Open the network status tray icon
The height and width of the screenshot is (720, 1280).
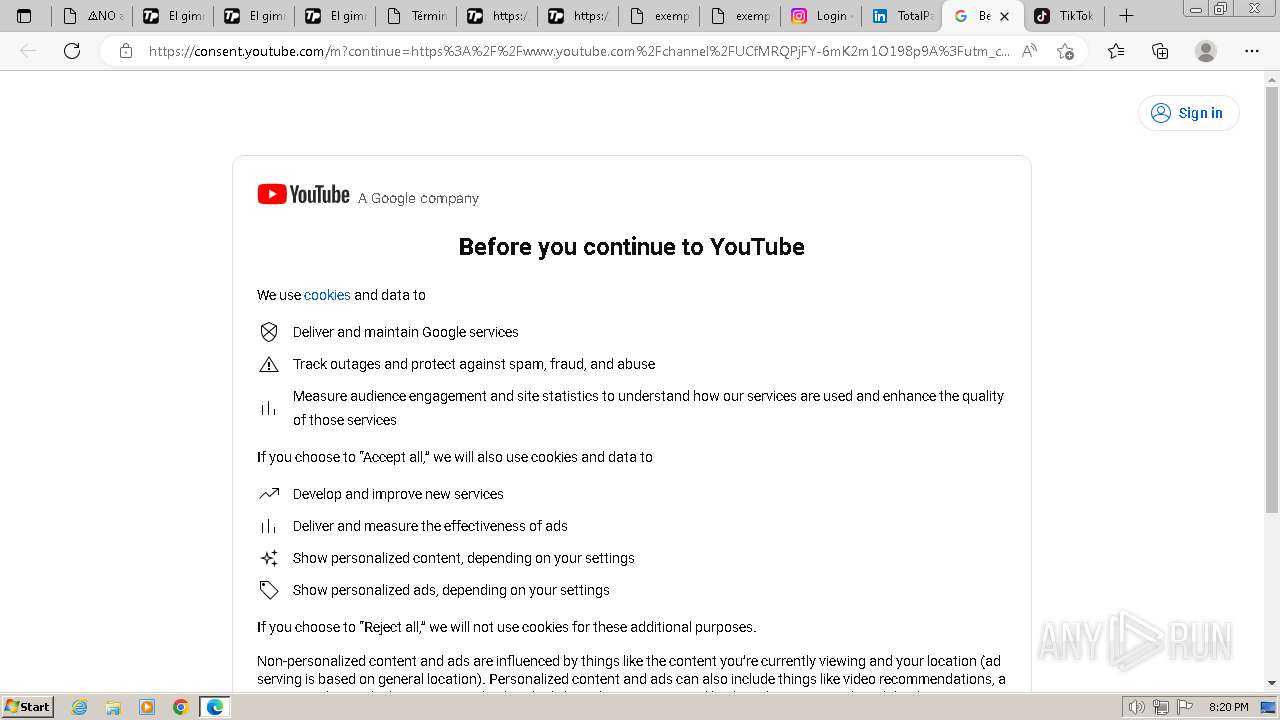tap(1161, 707)
